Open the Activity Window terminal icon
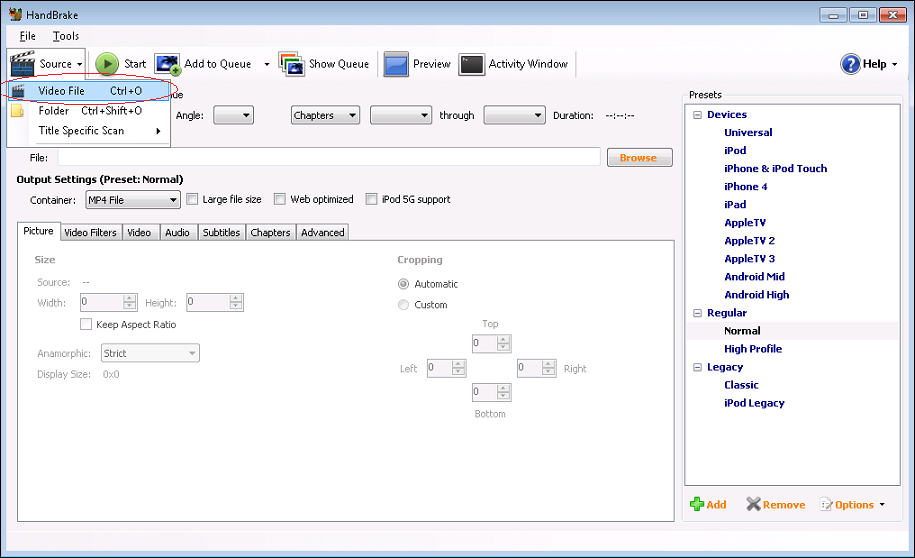Image resolution: width=915 pixels, height=558 pixels. pos(472,64)
